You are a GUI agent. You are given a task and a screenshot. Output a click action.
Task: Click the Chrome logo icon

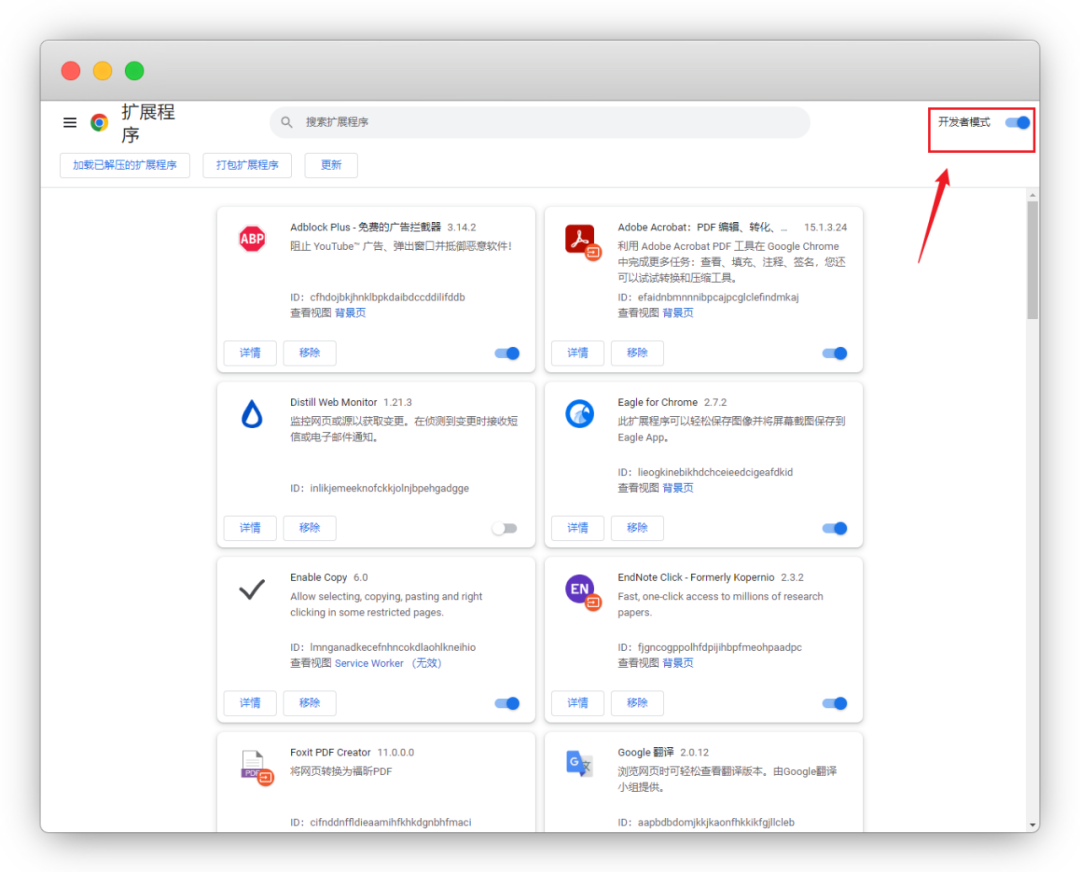(x=99, y=123)
